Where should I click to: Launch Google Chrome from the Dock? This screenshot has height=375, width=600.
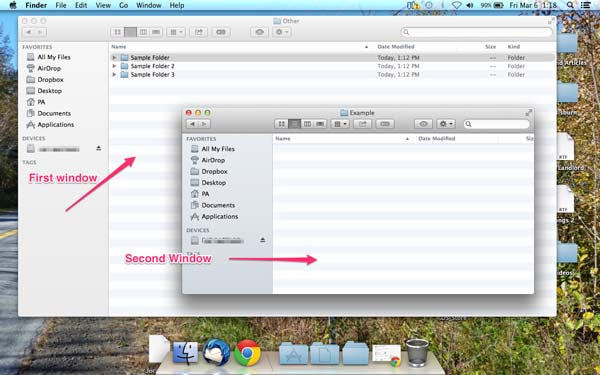pyautogui.click(x=247, y=353)
